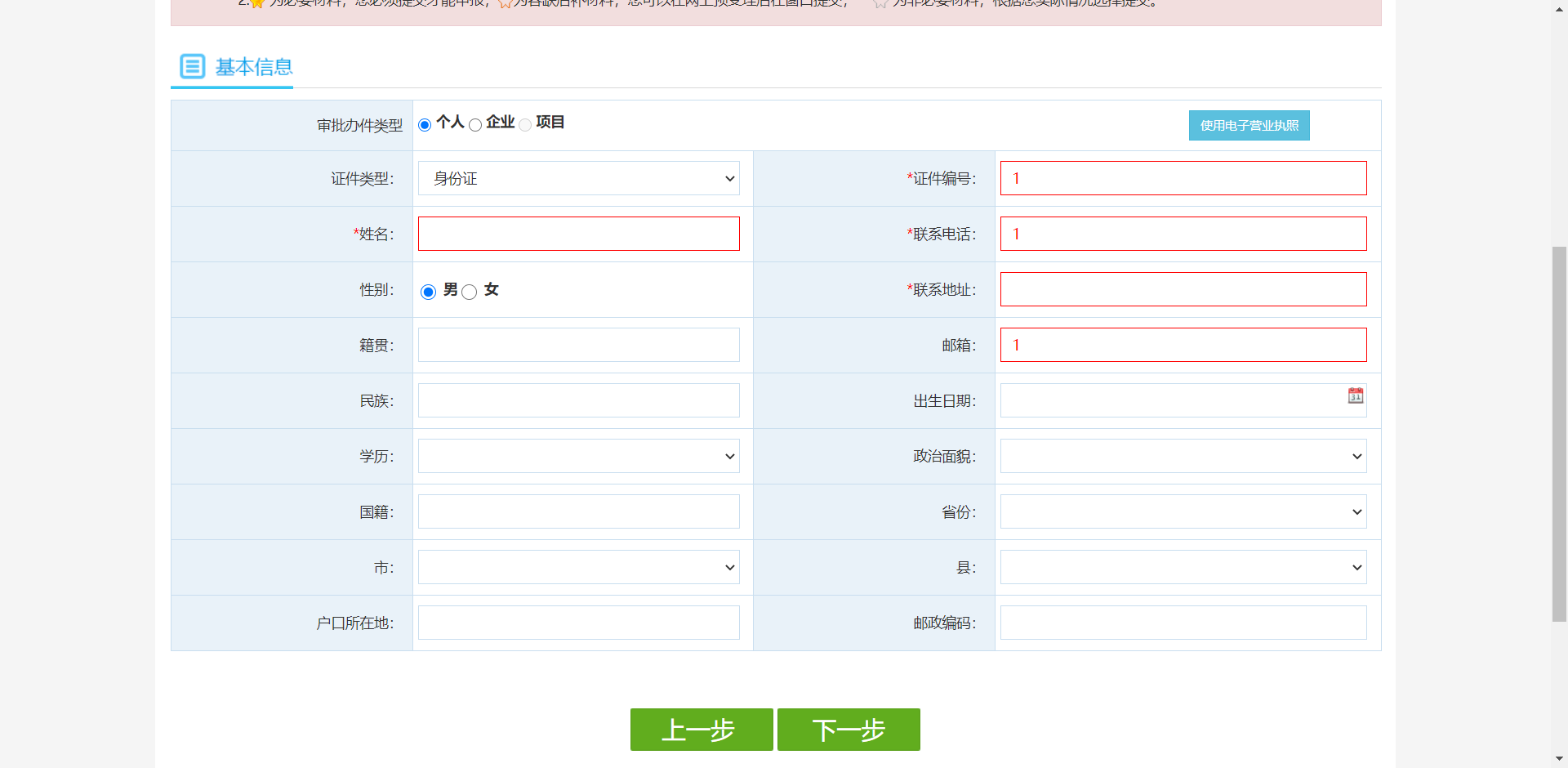Screen dimensions: 1568x768
Task: Click the 基本信息 section list icon
Action: (x=192, y=66)
